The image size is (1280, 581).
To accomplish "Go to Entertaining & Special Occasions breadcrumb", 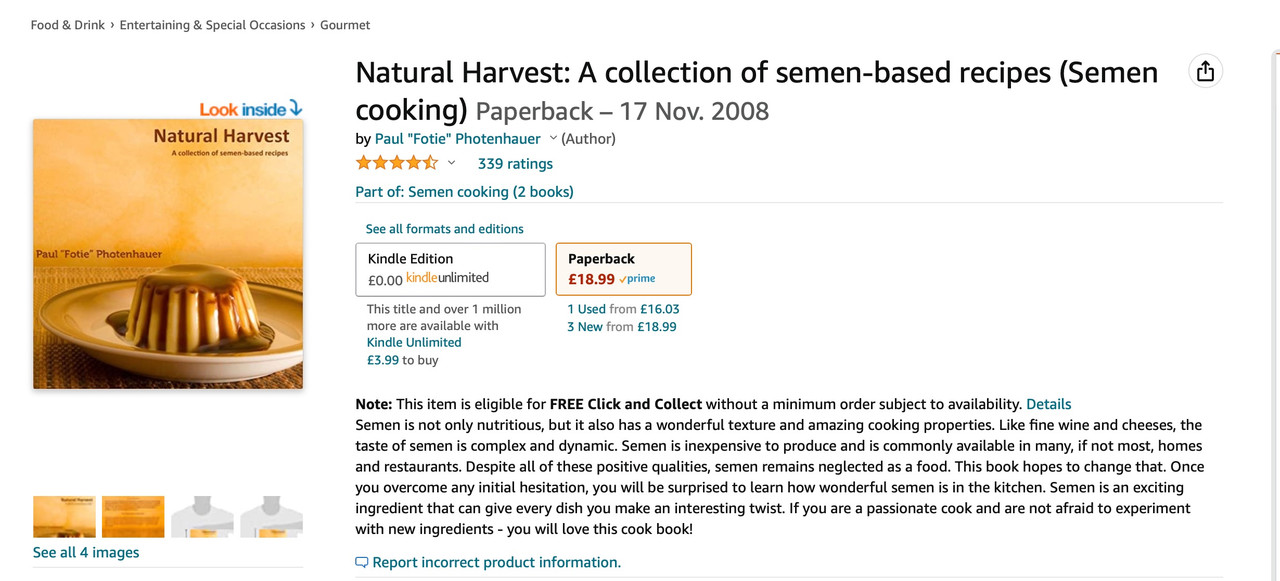I will tap(212, 25).
